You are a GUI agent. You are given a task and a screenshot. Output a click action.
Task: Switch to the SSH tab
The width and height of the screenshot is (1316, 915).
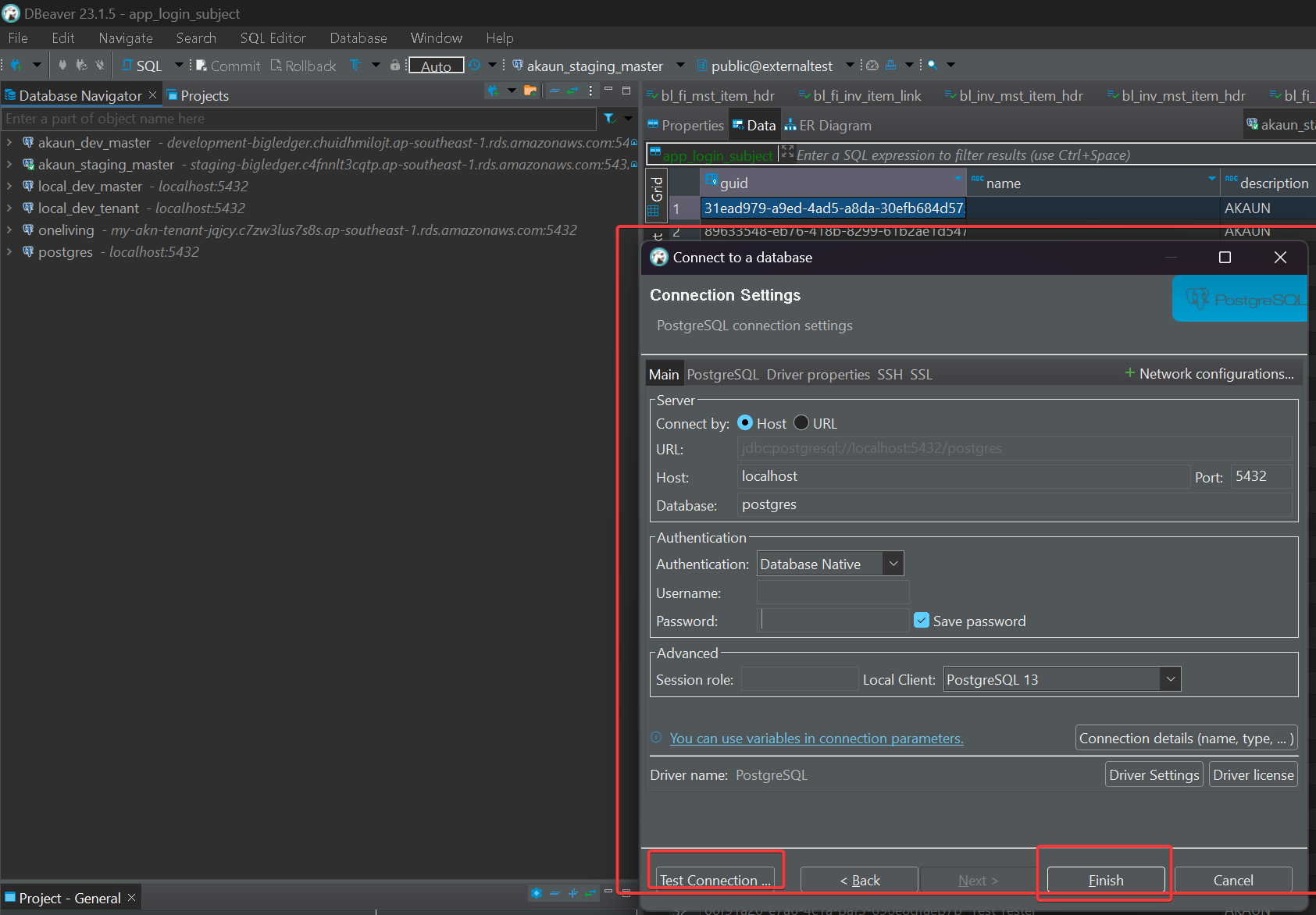890,375
